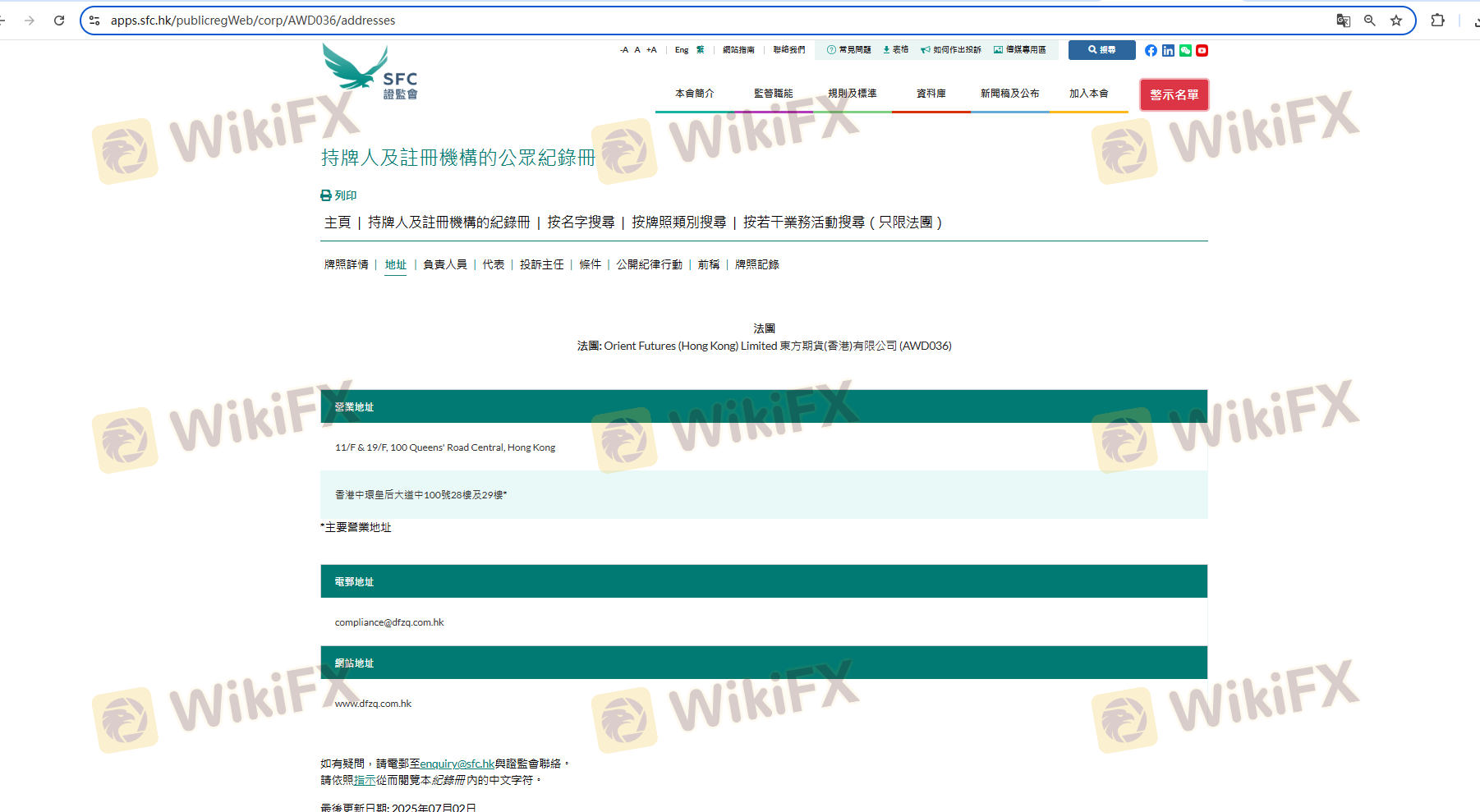This screenshot has height=812, width=1480.
Task: Open the browser Extensions puzzle icon
Action: [x=1437, y=21]
